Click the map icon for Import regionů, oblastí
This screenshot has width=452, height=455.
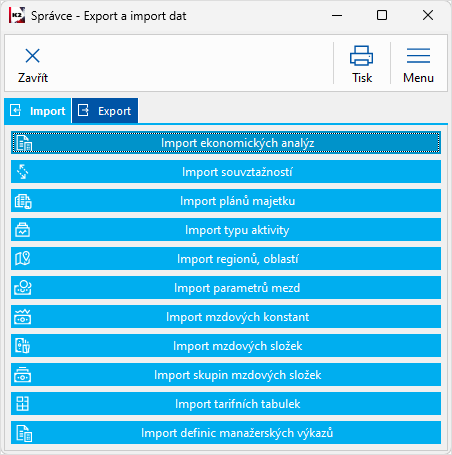pos(22,259)
